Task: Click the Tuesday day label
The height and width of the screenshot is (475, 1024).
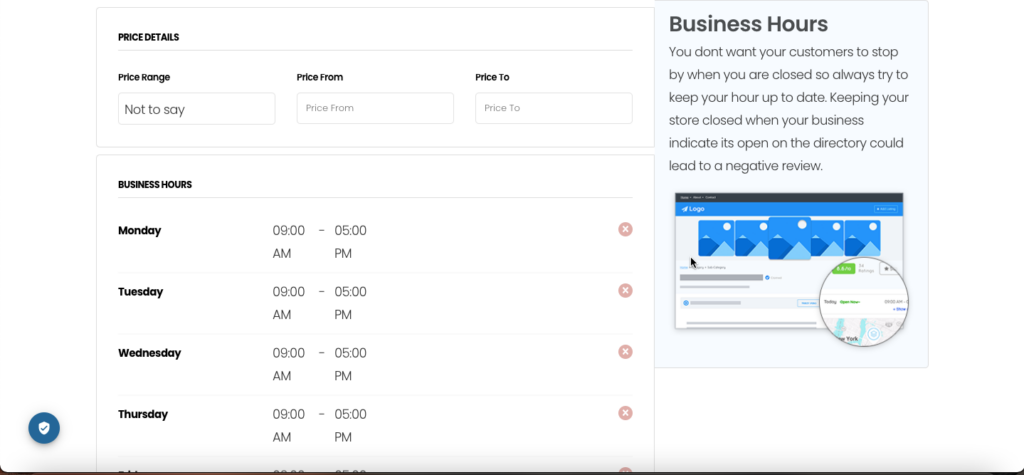Action: [x=140, y=292]
